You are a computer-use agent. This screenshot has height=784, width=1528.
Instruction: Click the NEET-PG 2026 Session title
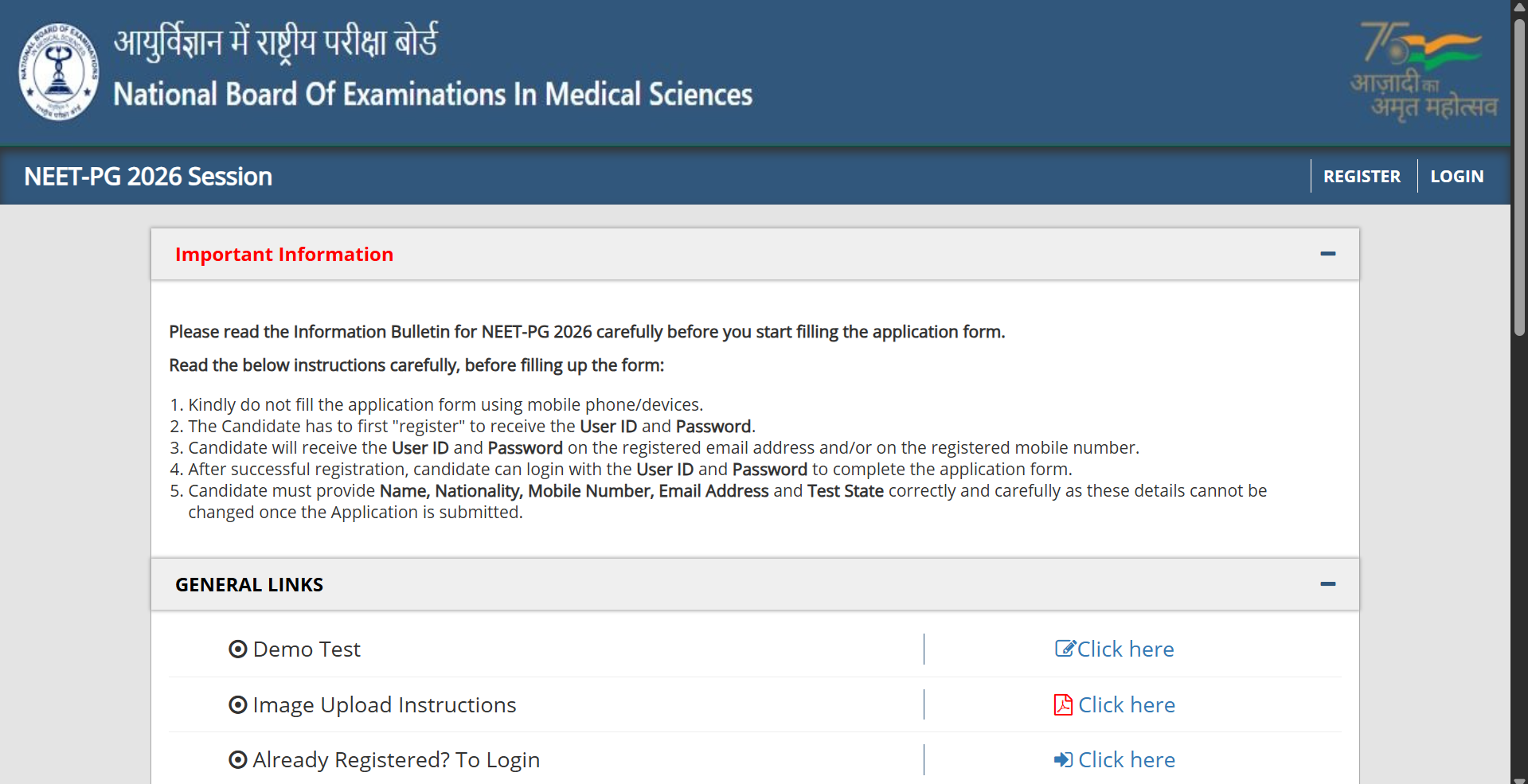click(148, 176)
